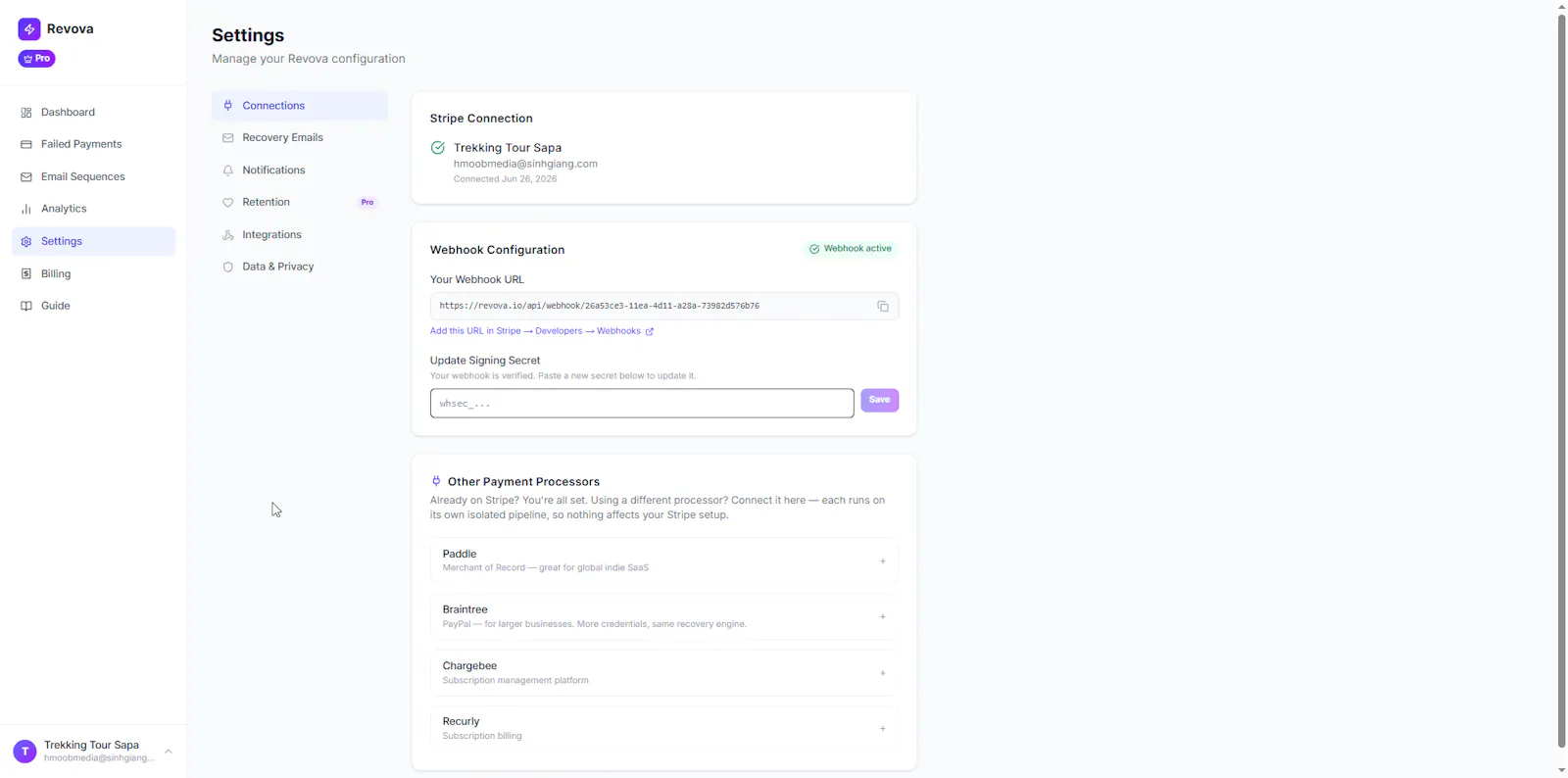
Task: Click the Guide book icon
Action: (x=26, y=306)
